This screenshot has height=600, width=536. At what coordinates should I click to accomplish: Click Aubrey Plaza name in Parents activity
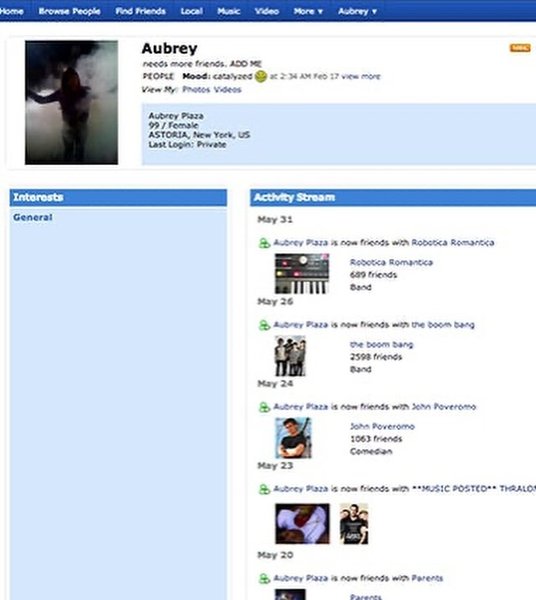301,578
